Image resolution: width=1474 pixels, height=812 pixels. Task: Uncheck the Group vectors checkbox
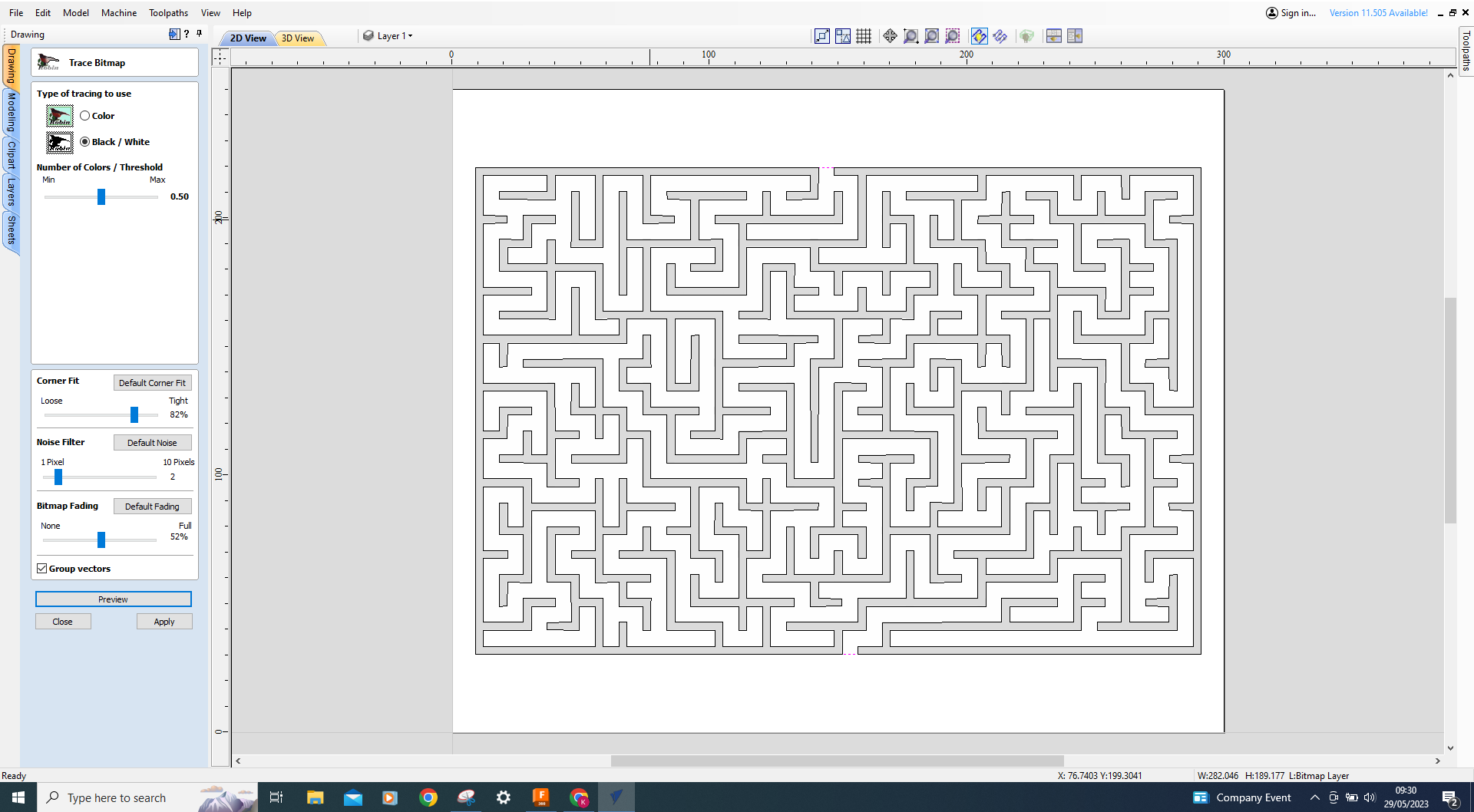42,569
